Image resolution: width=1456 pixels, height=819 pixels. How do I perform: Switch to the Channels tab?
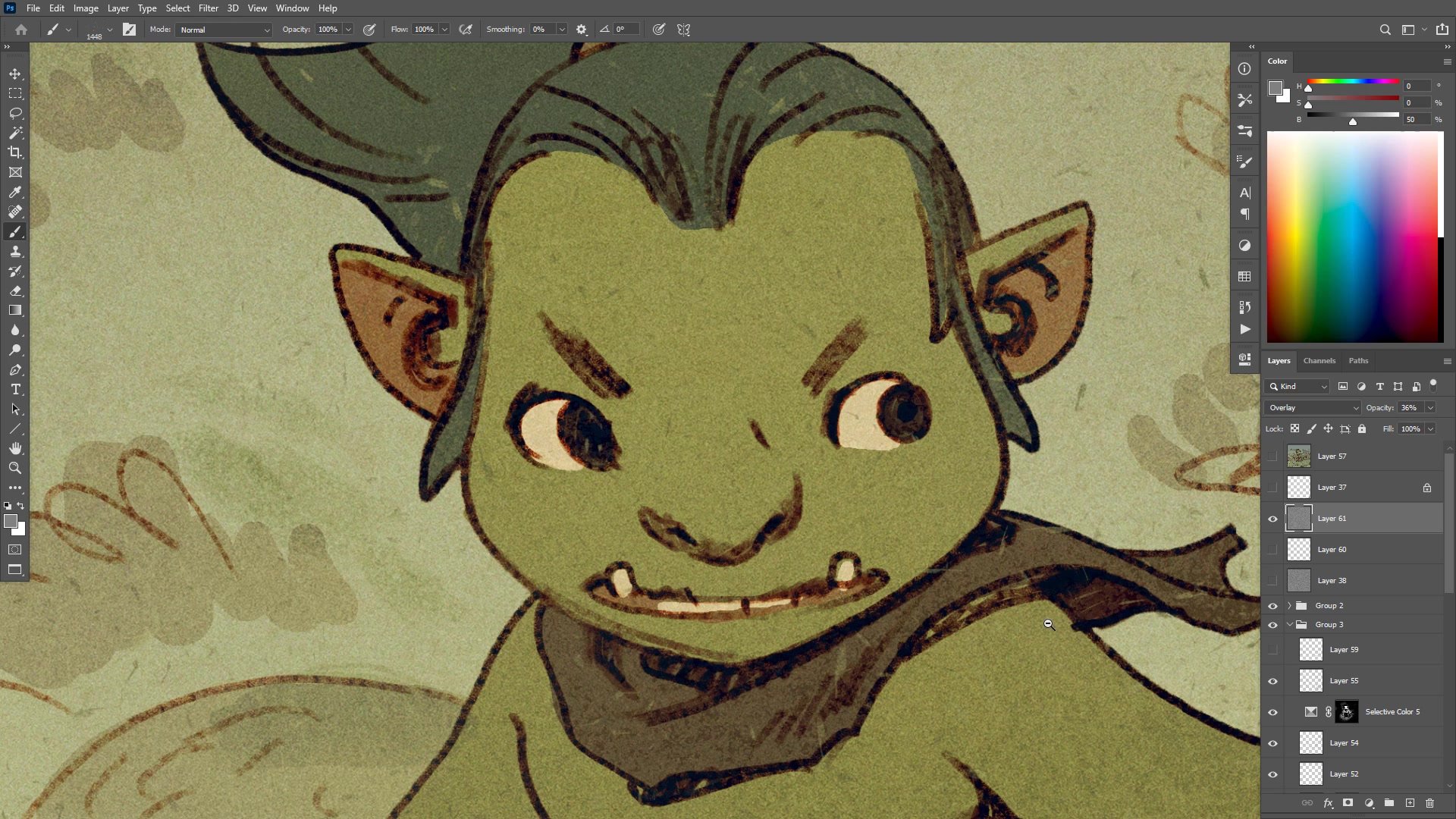pos(1319,360)
